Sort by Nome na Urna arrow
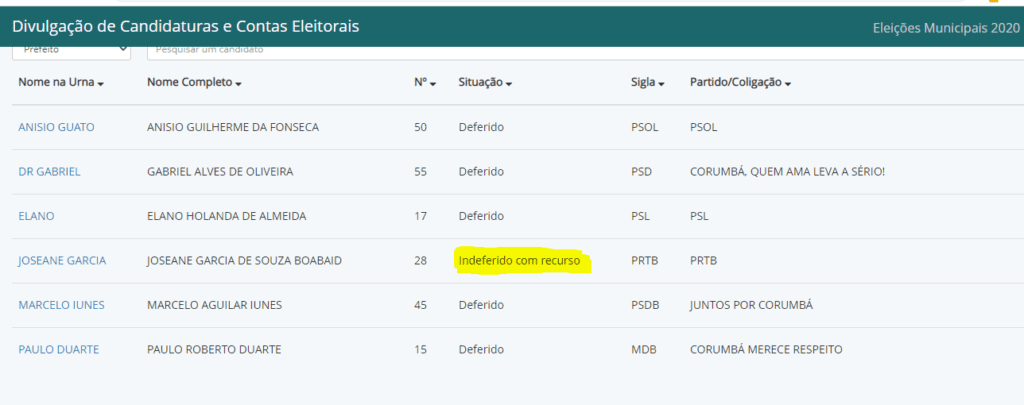 click(x=101, y=84)
